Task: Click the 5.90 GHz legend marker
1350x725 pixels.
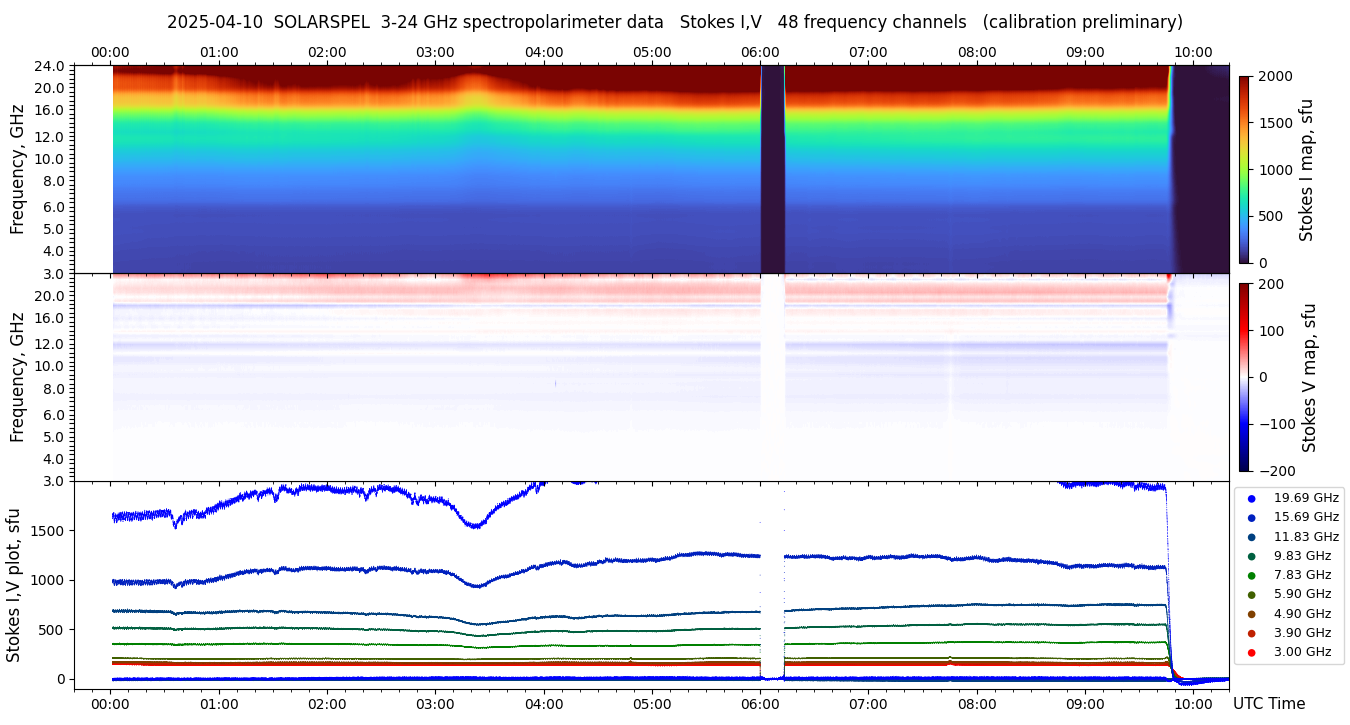Action: (x=1251, y=595)
